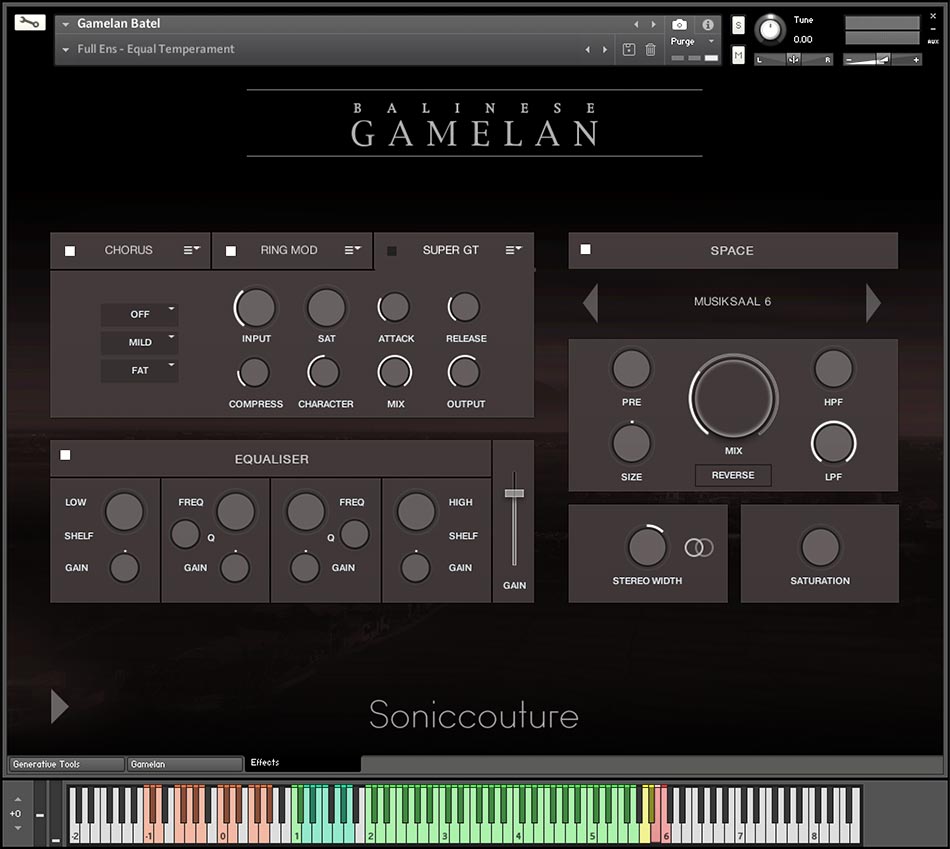This screenshot has height=849, width=950.
Task: Go to previous instrument arrow beside Gamelan Batel
Action: point(636,24)
